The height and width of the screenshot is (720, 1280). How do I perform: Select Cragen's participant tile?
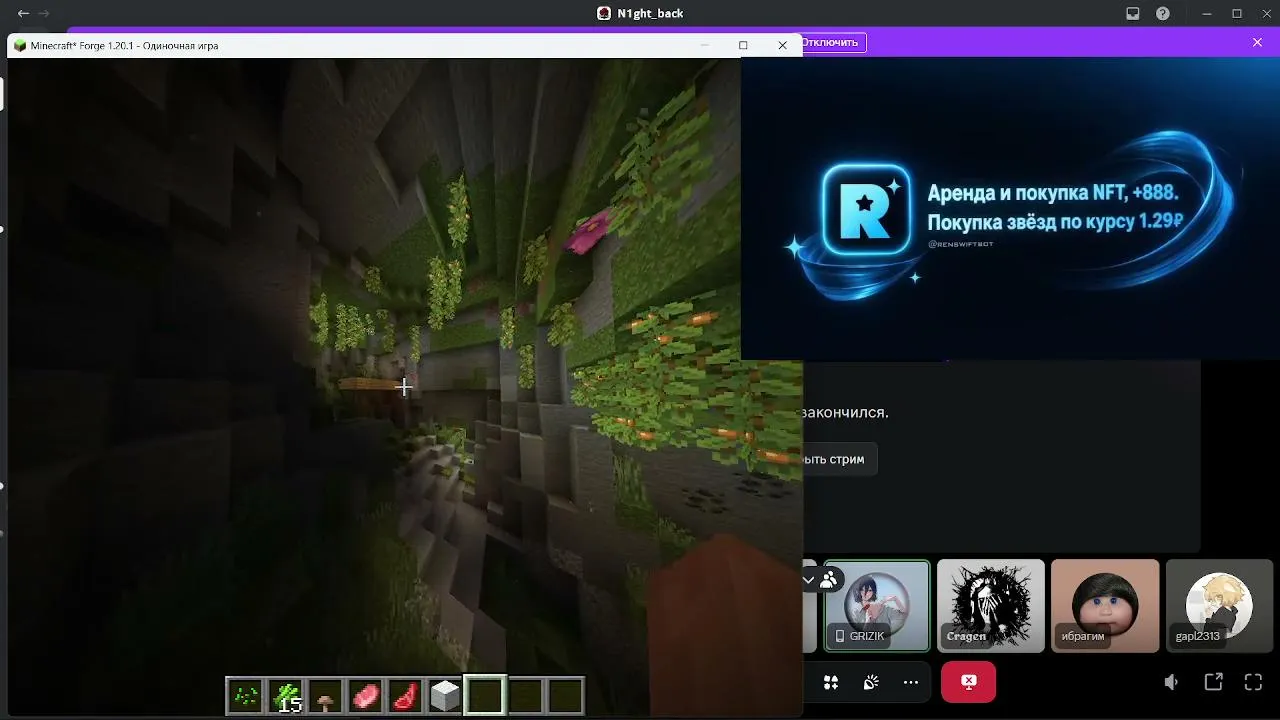click(991, 605)
